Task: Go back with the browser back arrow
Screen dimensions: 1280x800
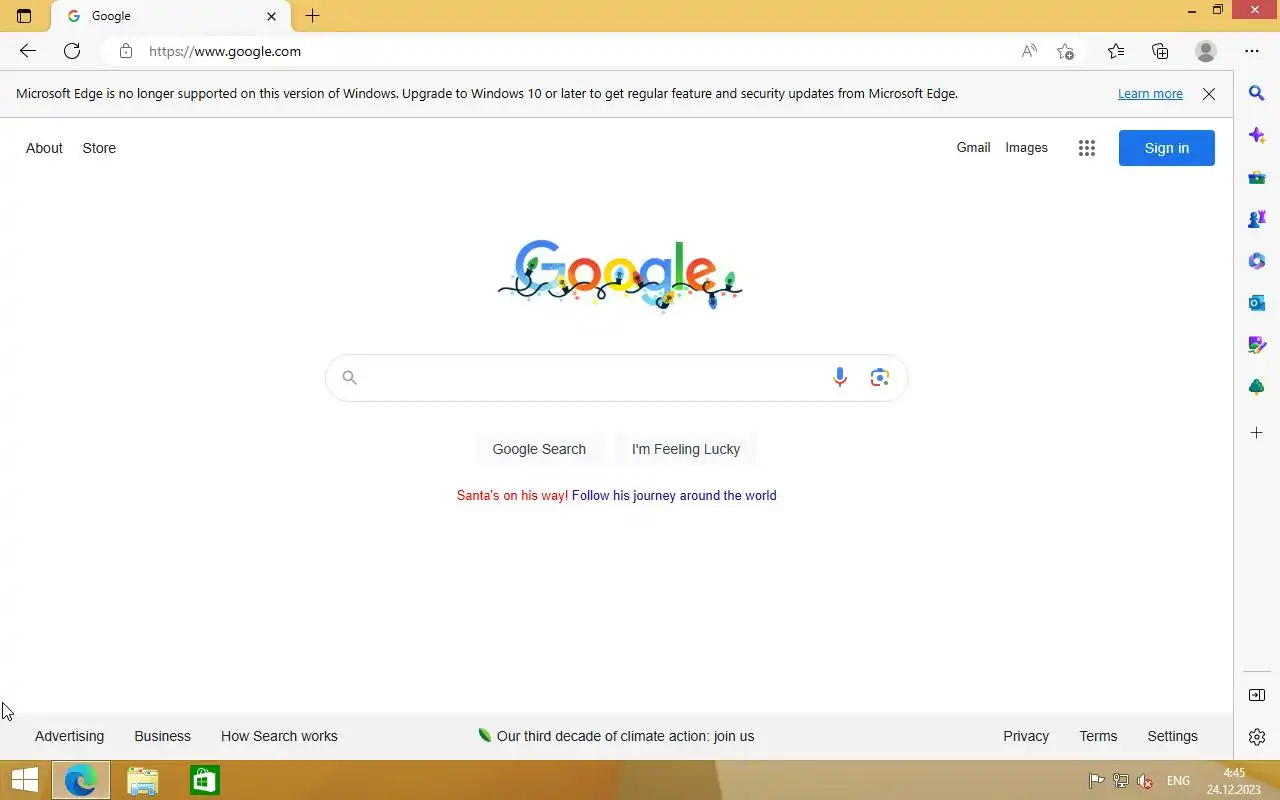Action: tap(28, 51)
